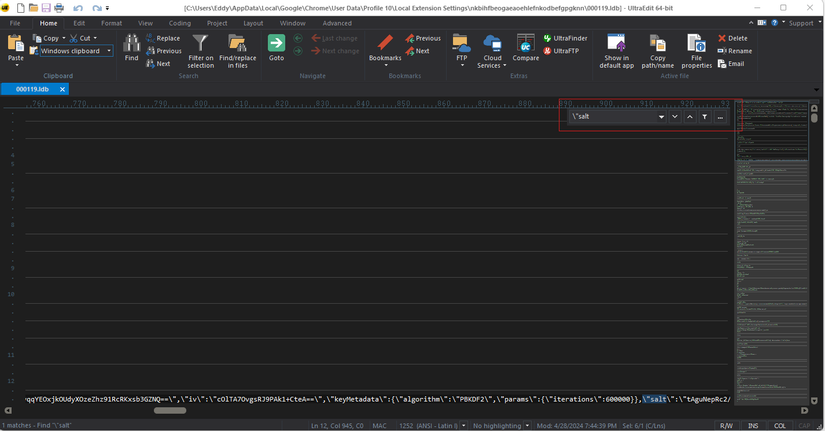This screenshot has width=825, height=431.
Task: Click the blue help question icon
Action: click(x=774, y=23)
